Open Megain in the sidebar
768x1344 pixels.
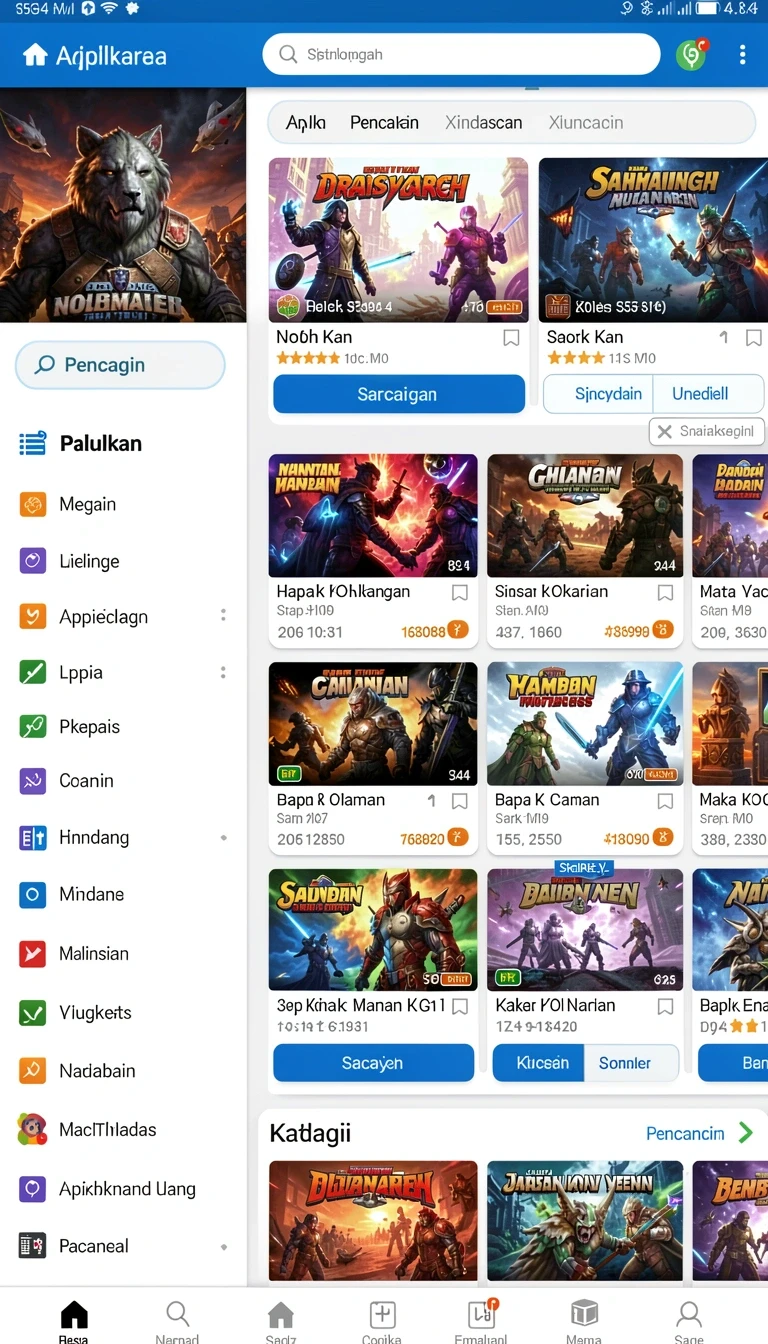coord(88,504)
